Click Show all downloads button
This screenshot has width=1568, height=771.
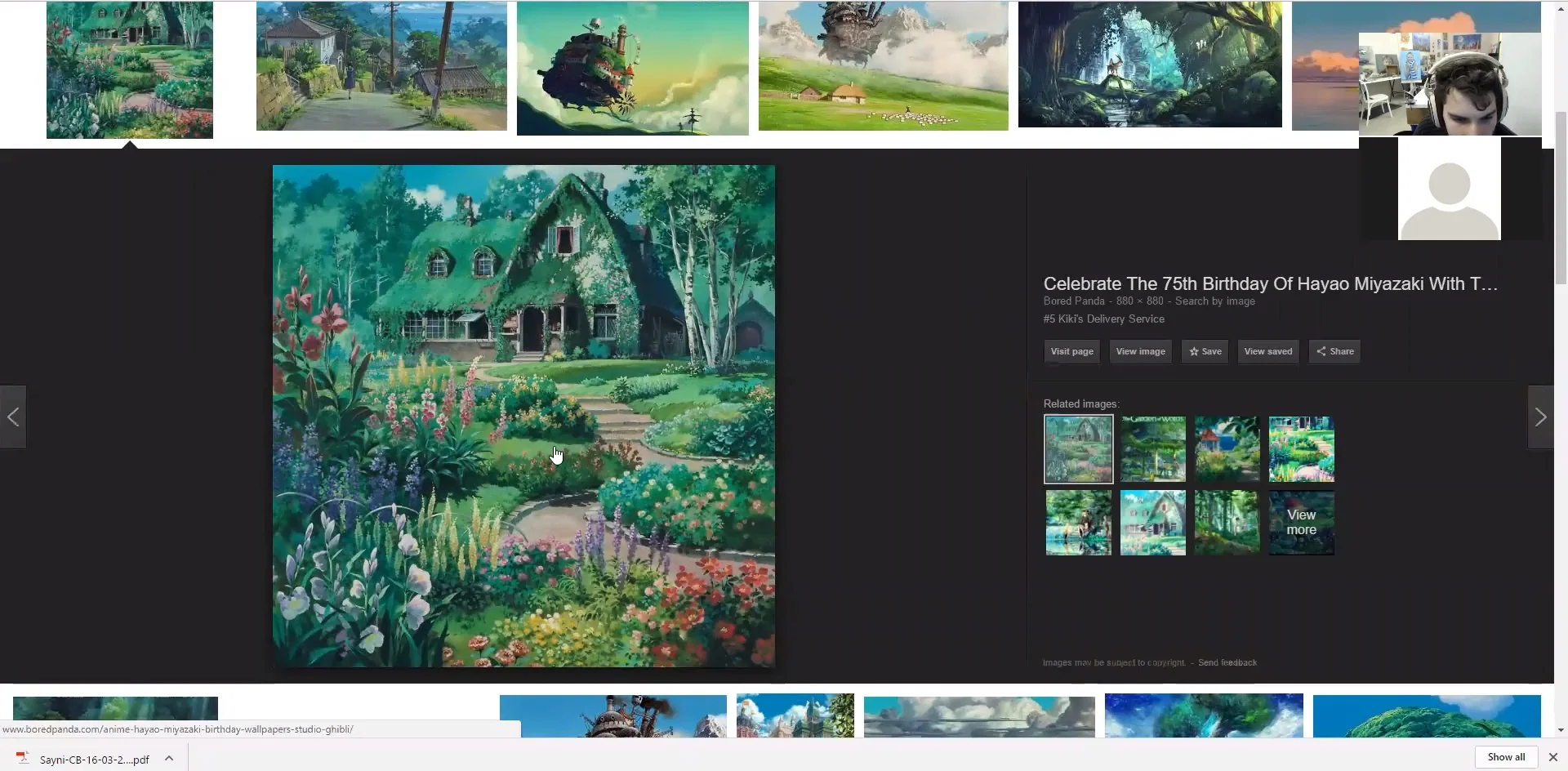1506,757
